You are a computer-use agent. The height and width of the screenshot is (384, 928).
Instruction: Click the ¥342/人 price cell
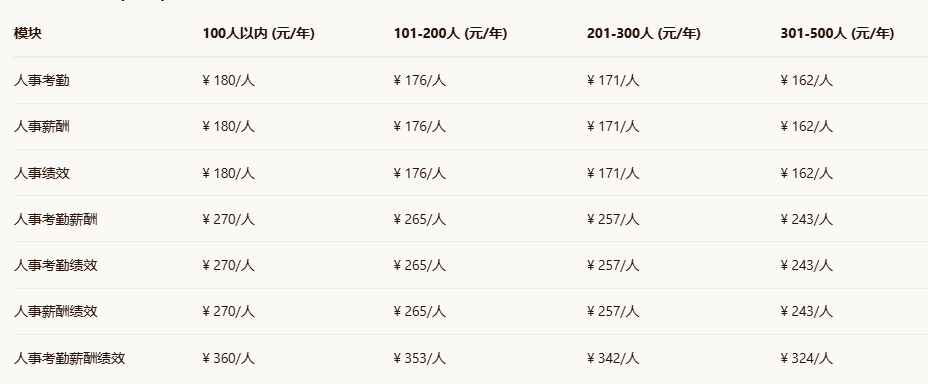613,359
